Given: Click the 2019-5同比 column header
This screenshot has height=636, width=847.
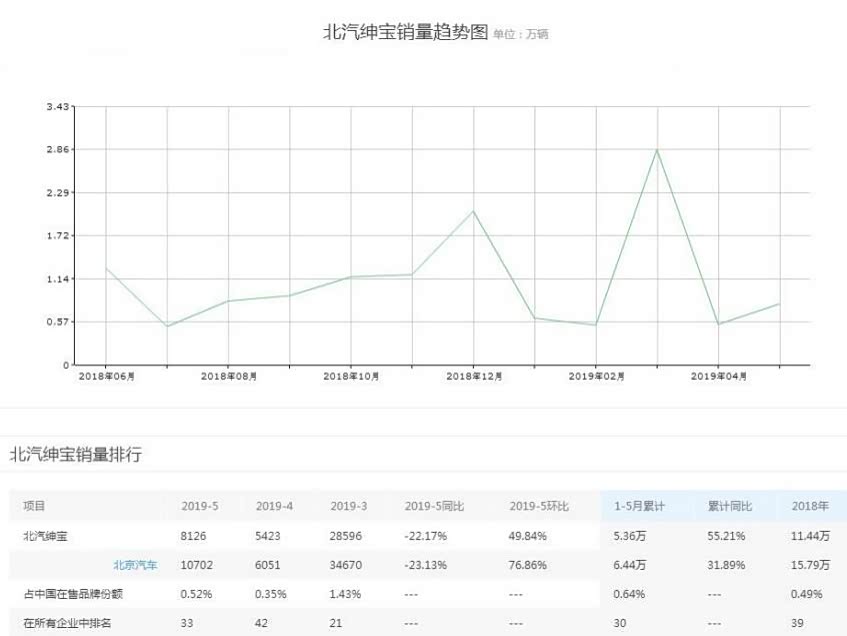Looking at the screenshot, I should [x=434, y=507].
